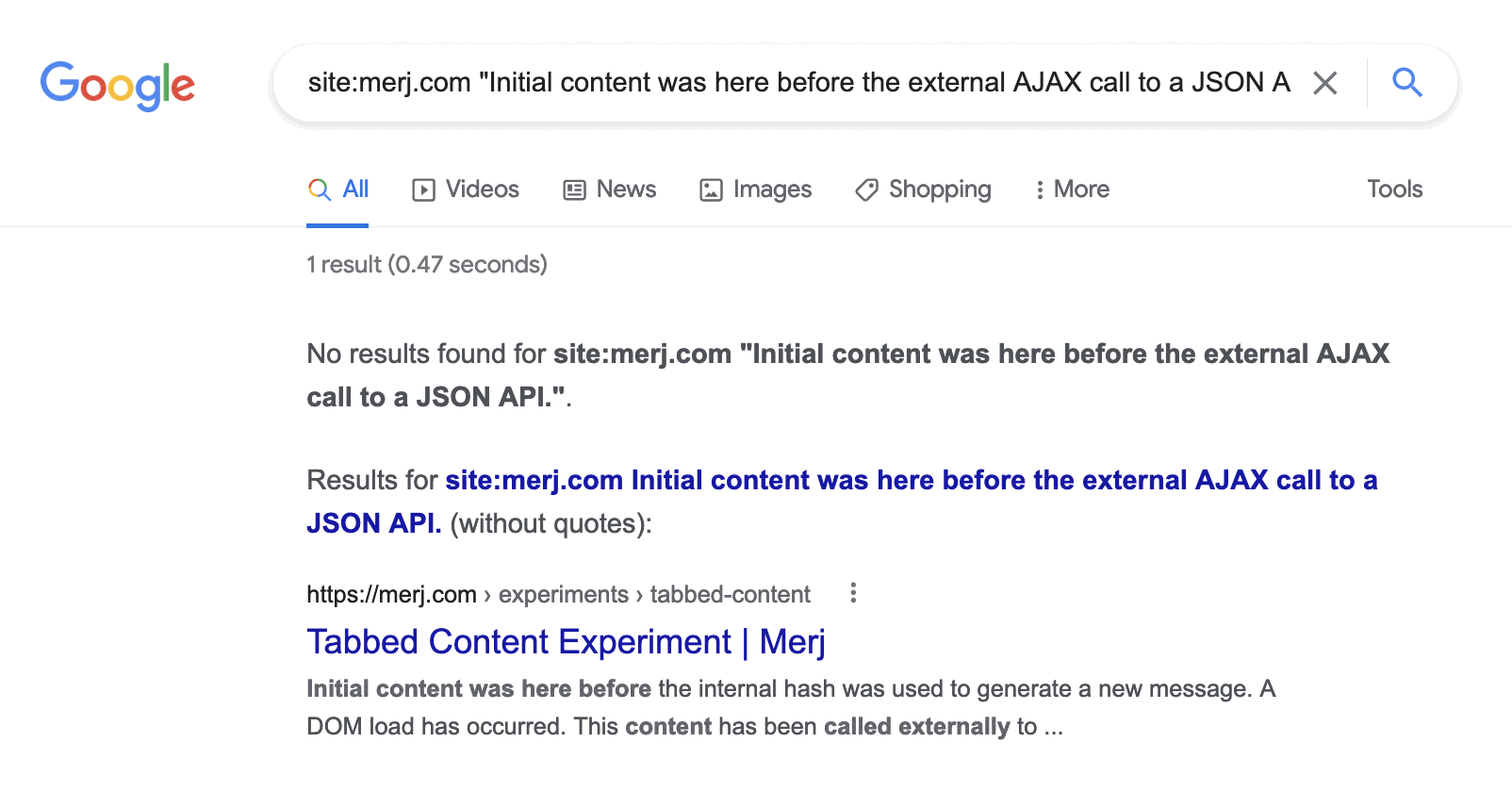
Task: Click the Google logo
Action: point(117,85)
